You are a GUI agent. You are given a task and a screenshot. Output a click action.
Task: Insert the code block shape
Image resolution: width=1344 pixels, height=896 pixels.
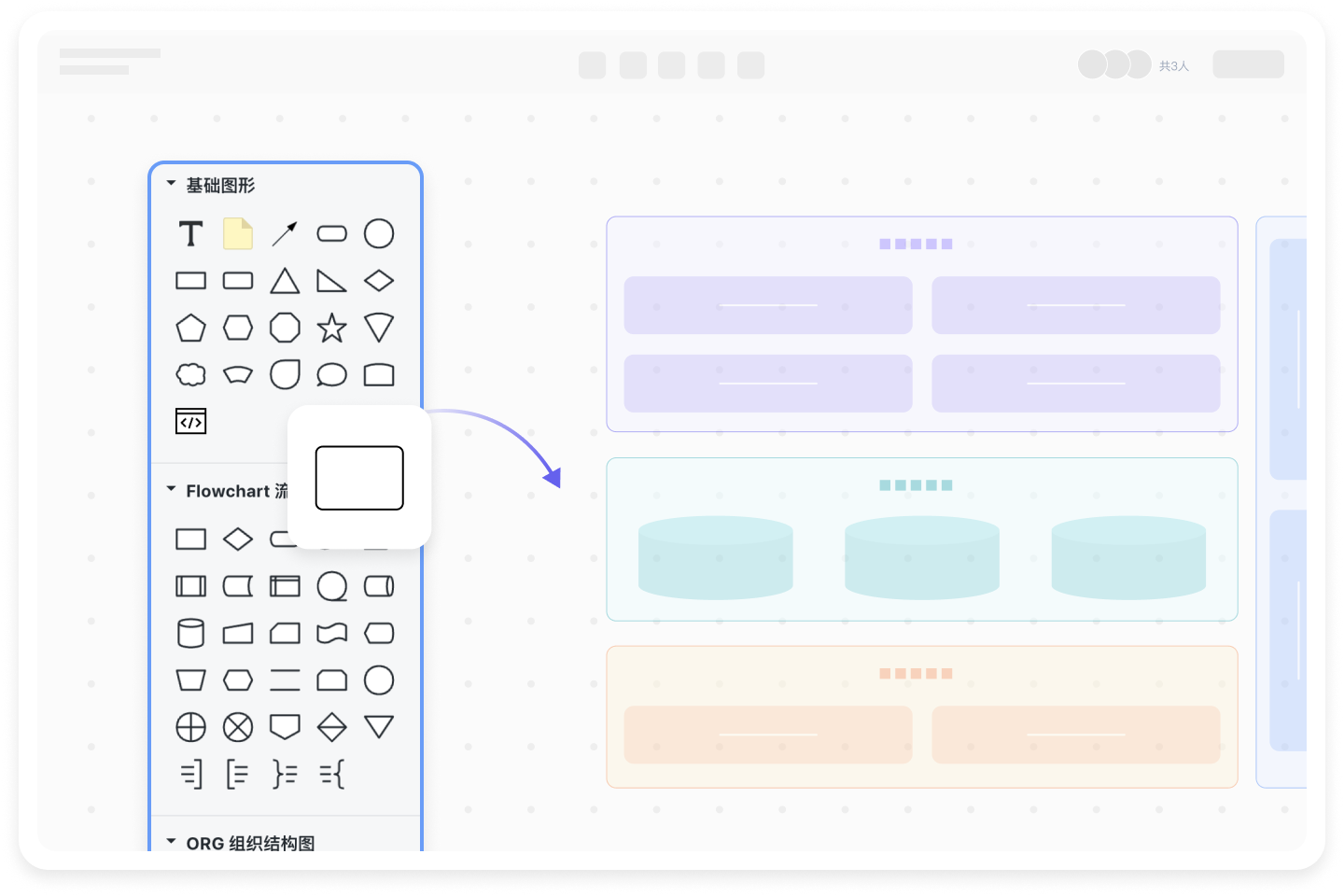click(190, 422)
